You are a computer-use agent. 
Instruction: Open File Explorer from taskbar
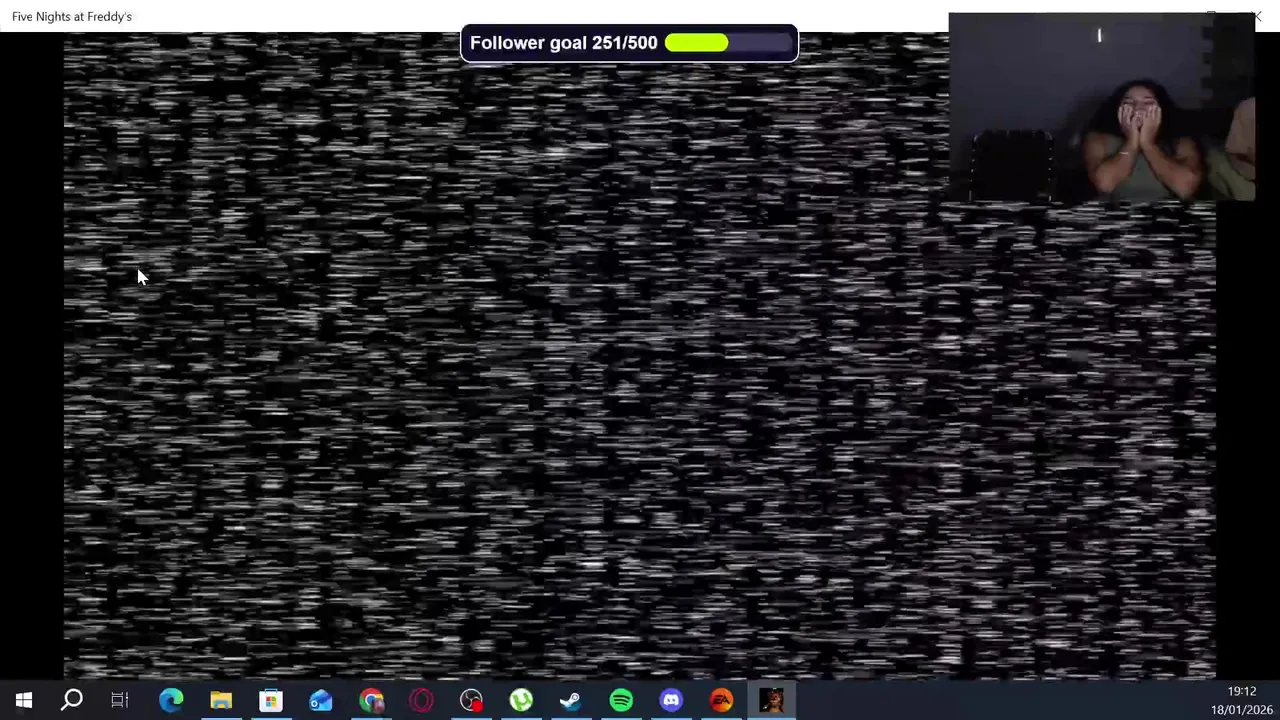[221, 700]
